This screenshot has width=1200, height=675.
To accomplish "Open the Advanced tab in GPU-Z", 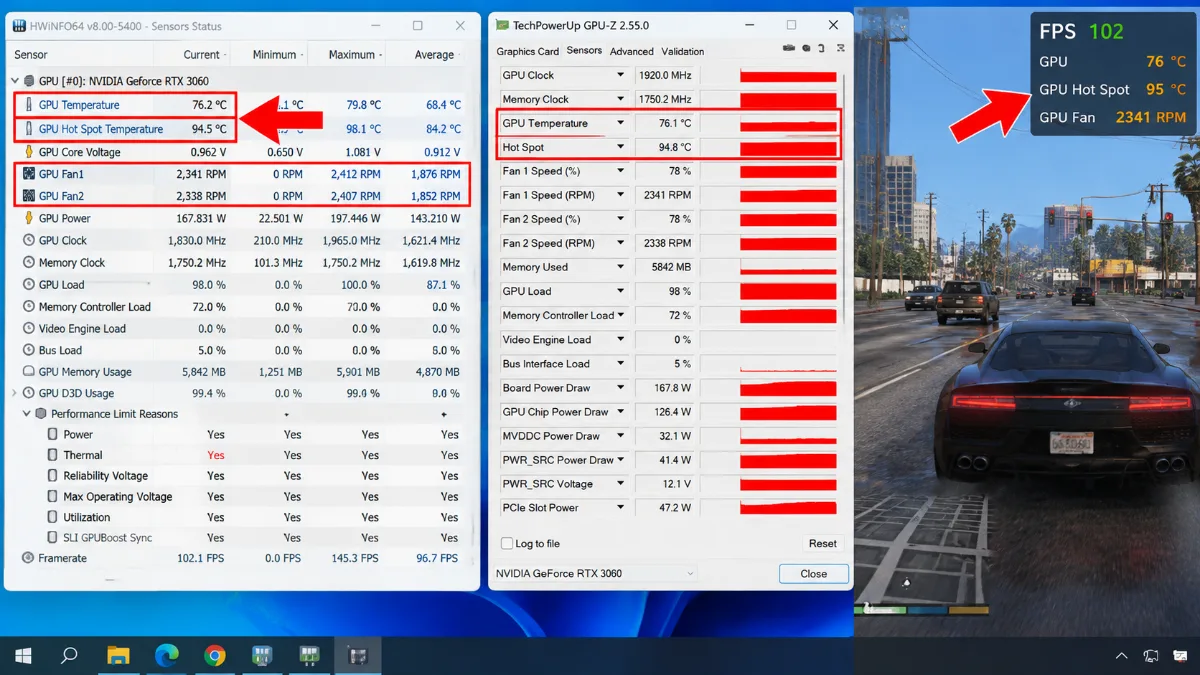I will point(631,51).
